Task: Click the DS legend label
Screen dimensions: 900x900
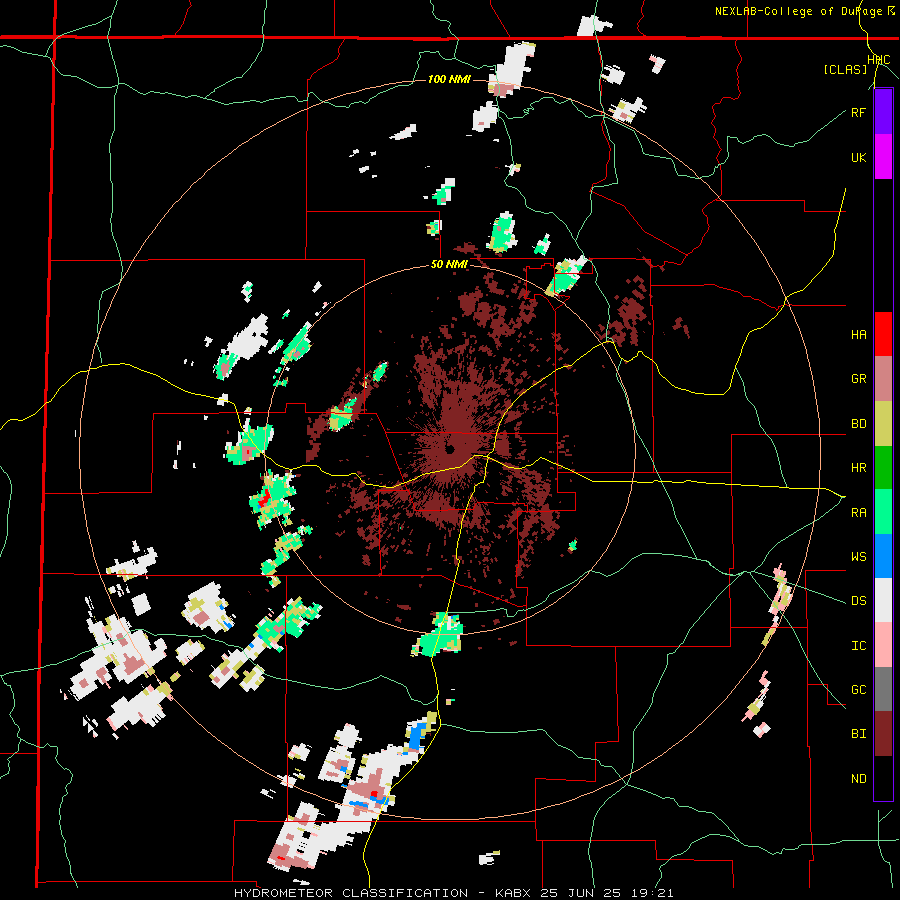Action: pos(858,601)
